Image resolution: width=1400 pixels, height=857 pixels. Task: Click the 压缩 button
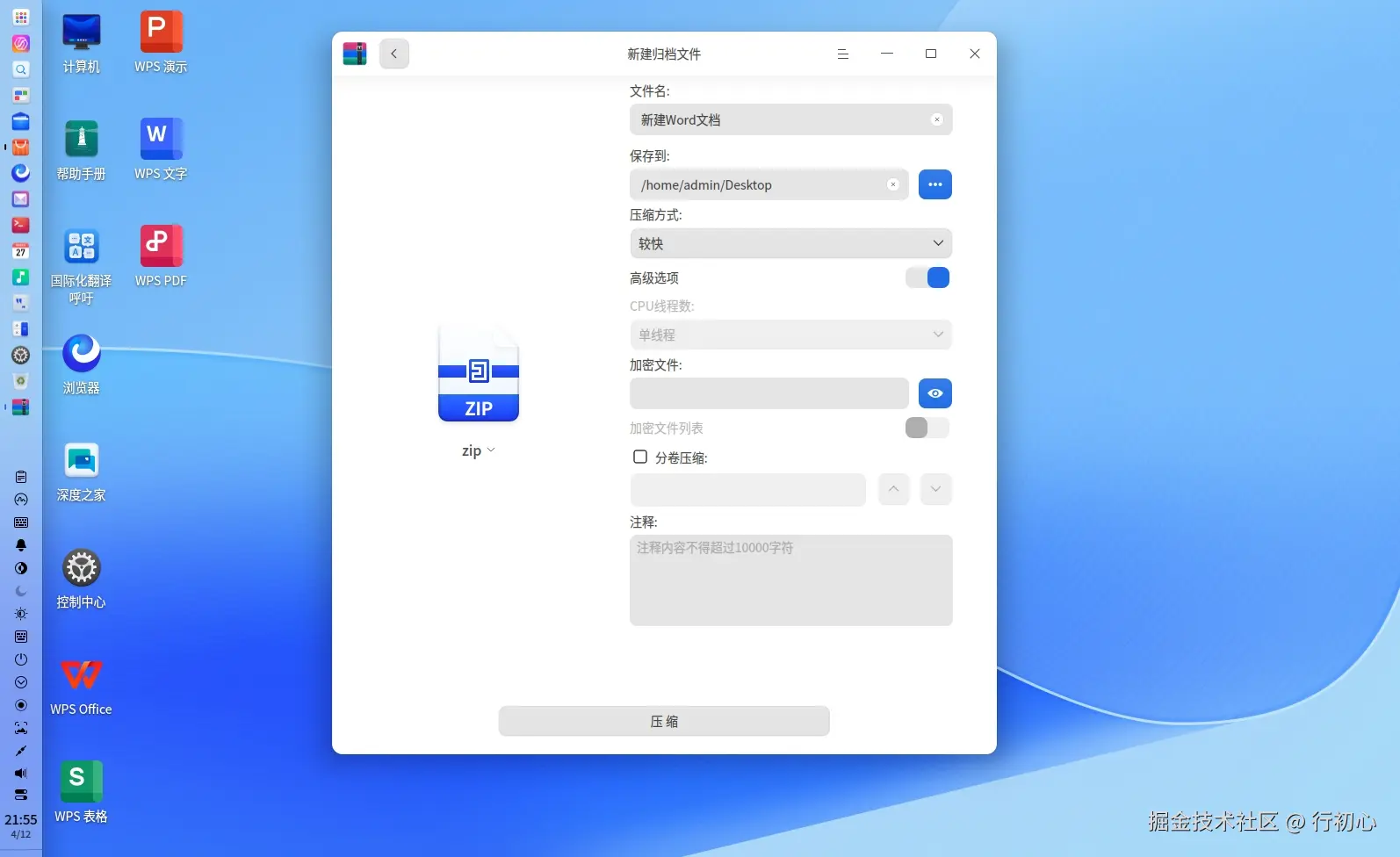coord(664,721)
